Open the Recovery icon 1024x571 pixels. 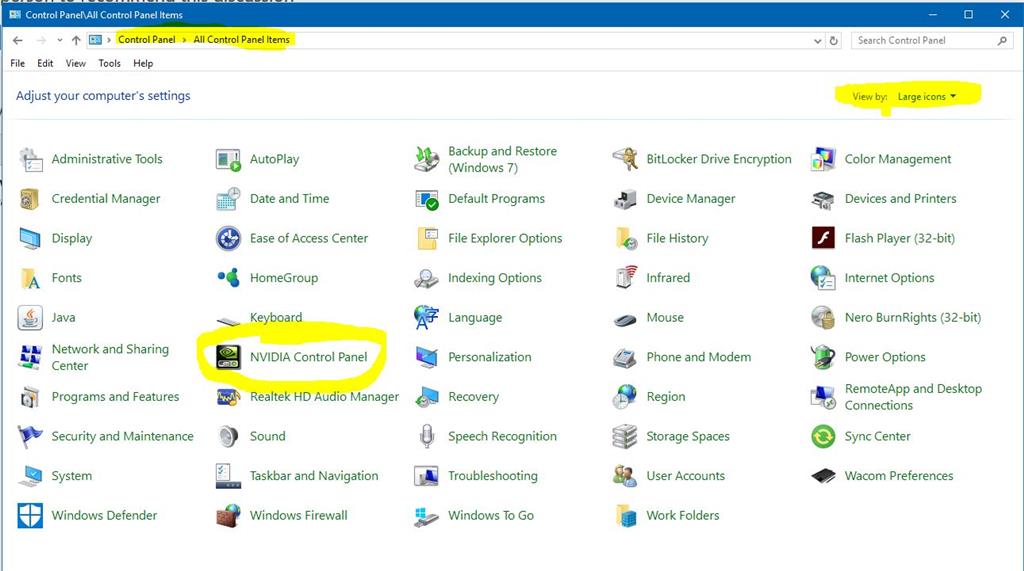[426, 397]
